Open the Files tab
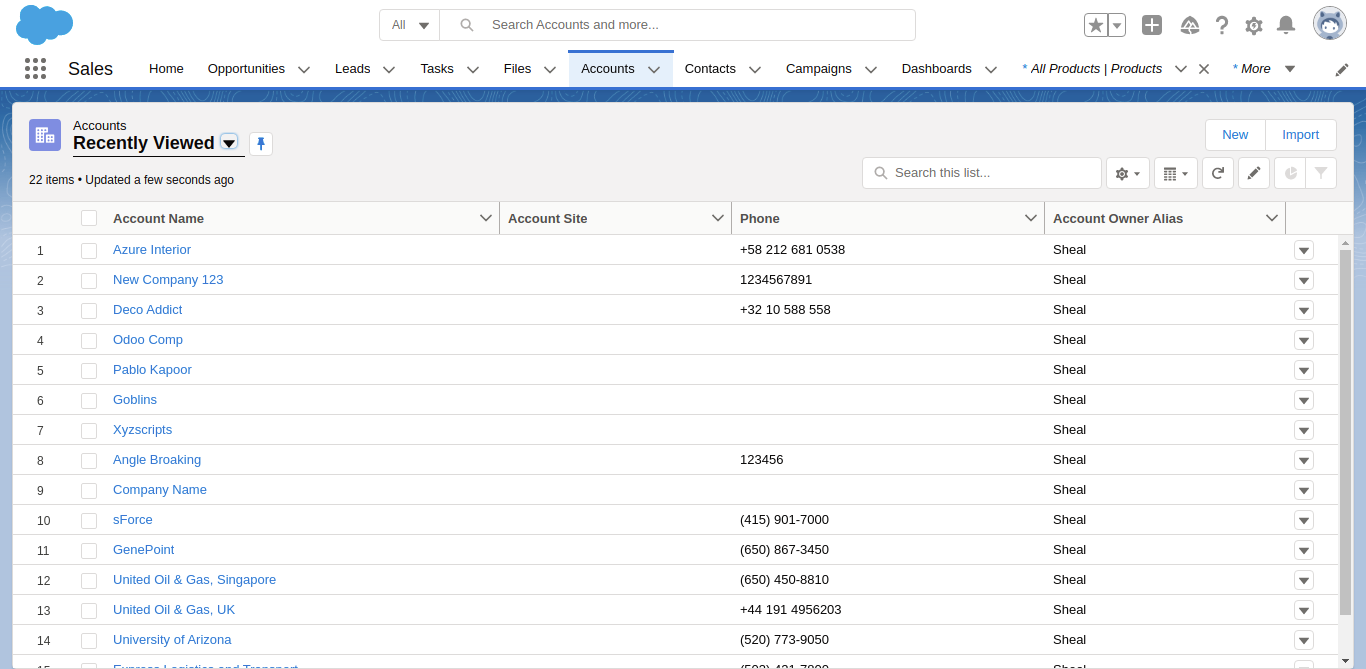The image size is (1366, 669). 517,69
